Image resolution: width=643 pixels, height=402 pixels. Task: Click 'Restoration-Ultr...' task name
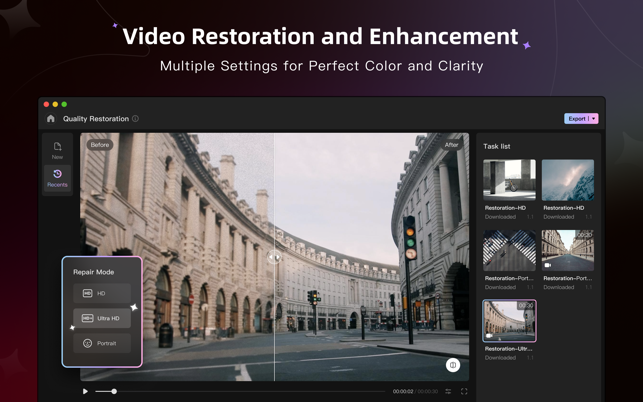(508, 349)
